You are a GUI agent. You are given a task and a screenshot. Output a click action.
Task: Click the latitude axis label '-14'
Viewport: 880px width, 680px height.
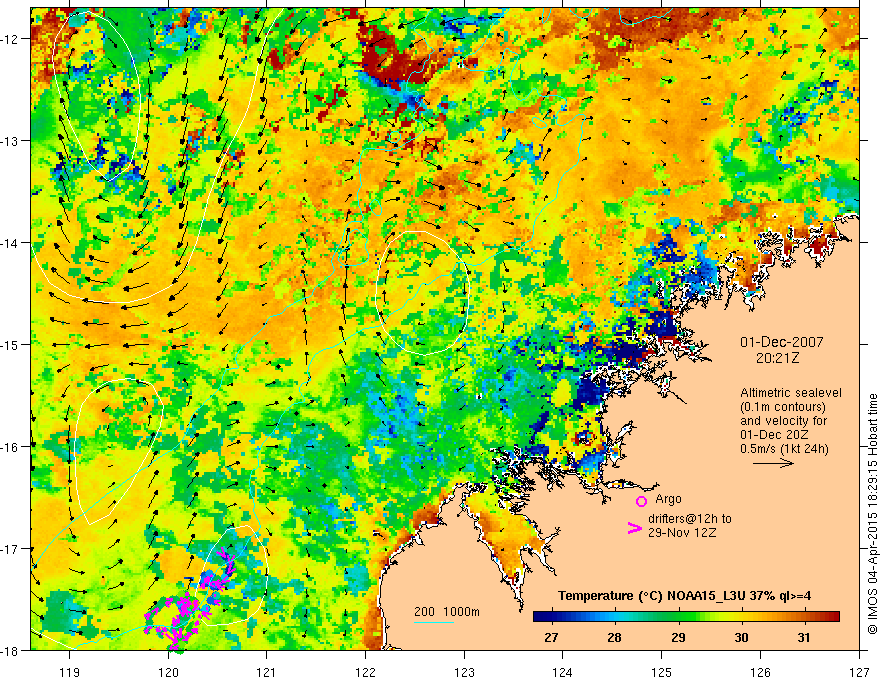coord(11,243)
